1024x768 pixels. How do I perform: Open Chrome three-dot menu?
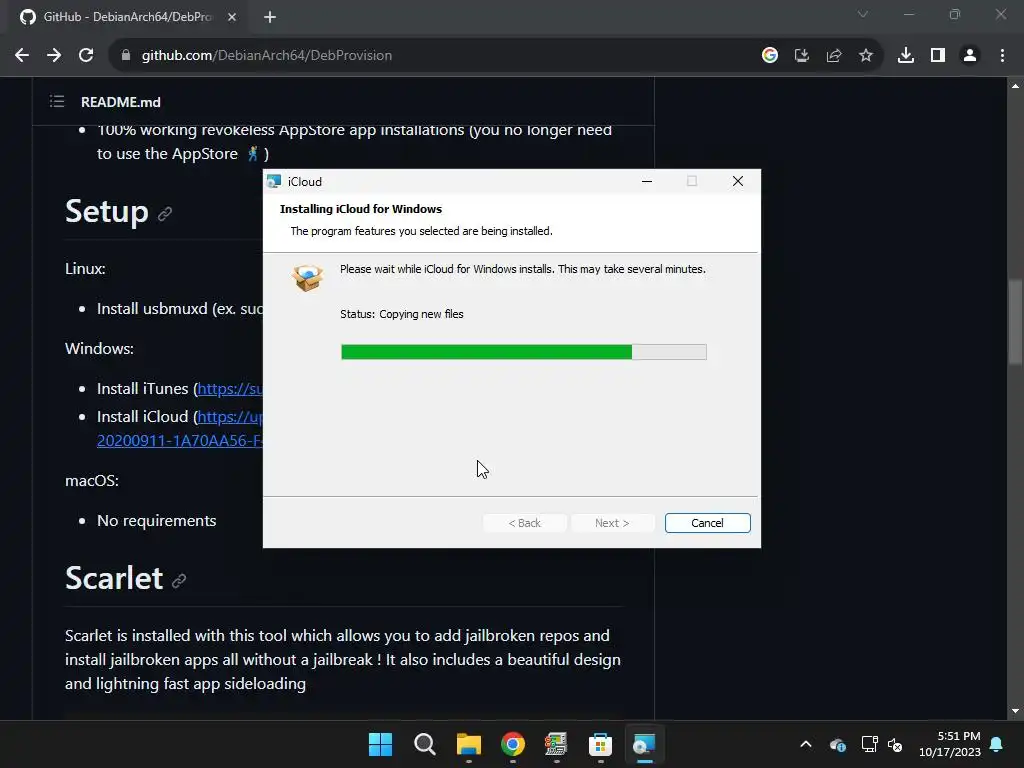(x=1002, y=56)
